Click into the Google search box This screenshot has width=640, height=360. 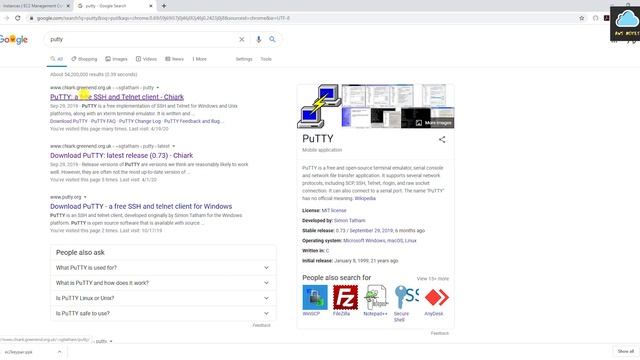click(143, 40)
